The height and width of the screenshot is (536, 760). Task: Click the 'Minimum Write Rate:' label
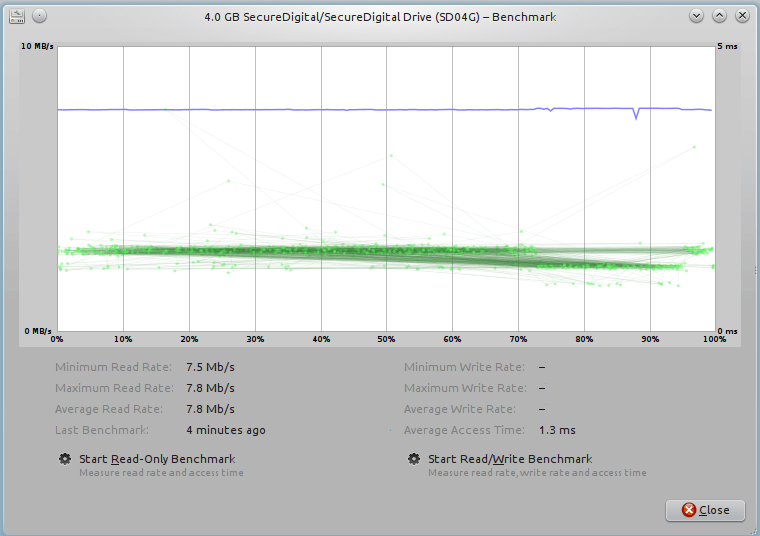tap(464, 367)
